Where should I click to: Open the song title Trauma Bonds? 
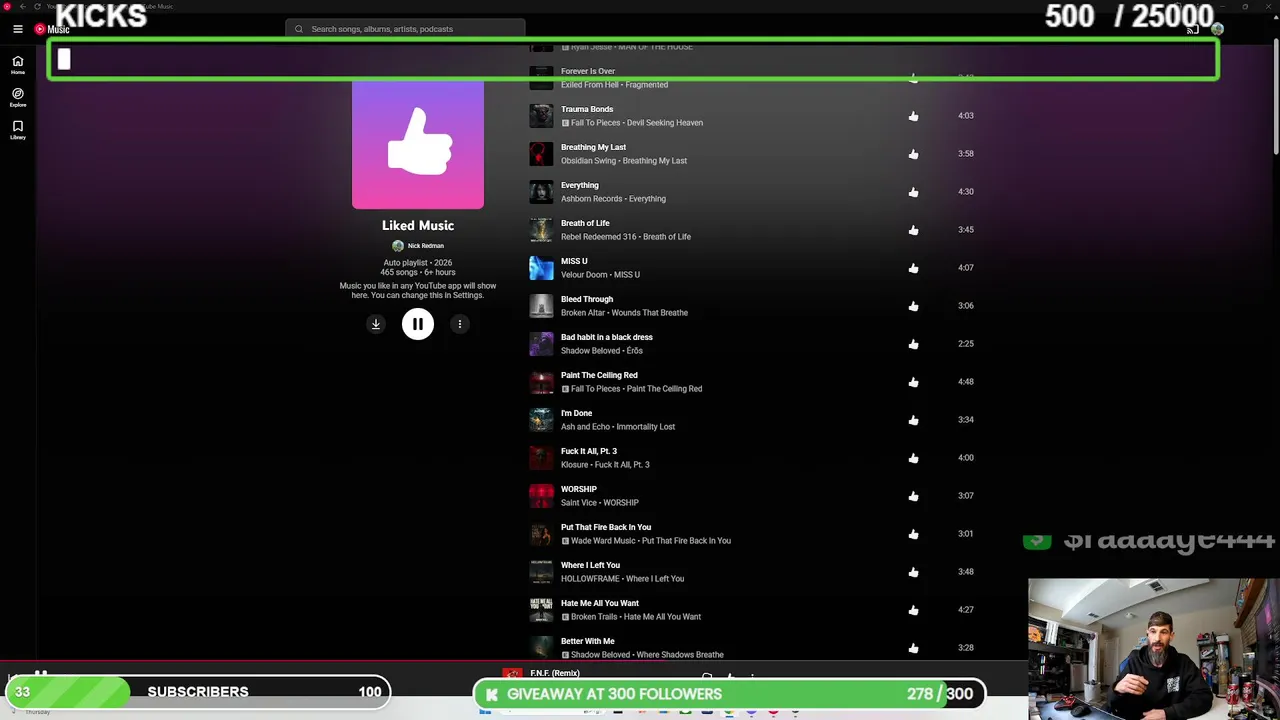point(587,109)
